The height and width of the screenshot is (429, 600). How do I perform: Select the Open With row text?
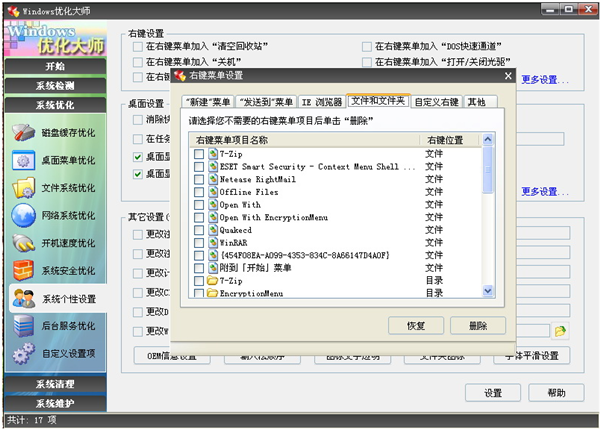240,204
